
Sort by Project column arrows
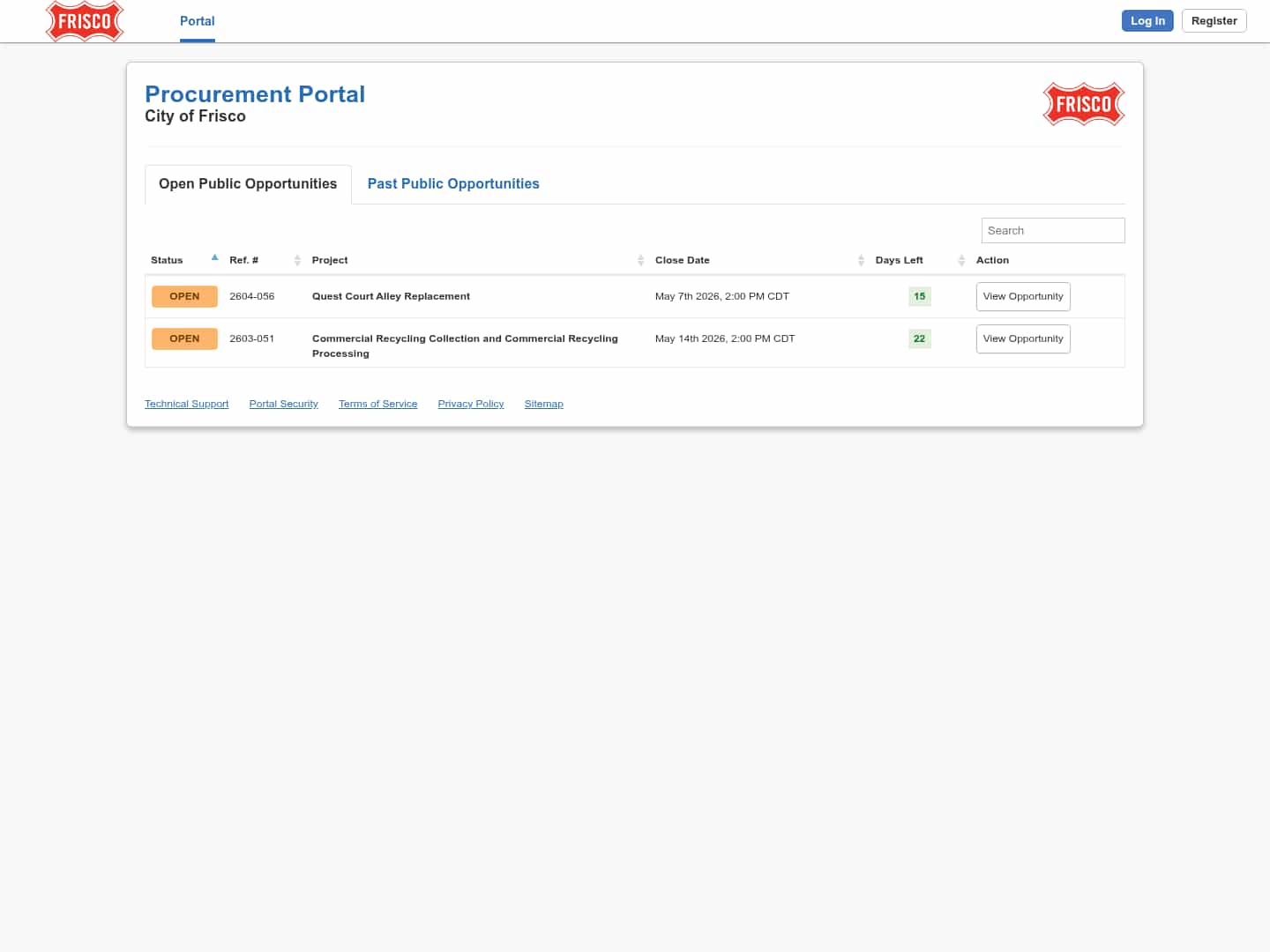point(640,260)
